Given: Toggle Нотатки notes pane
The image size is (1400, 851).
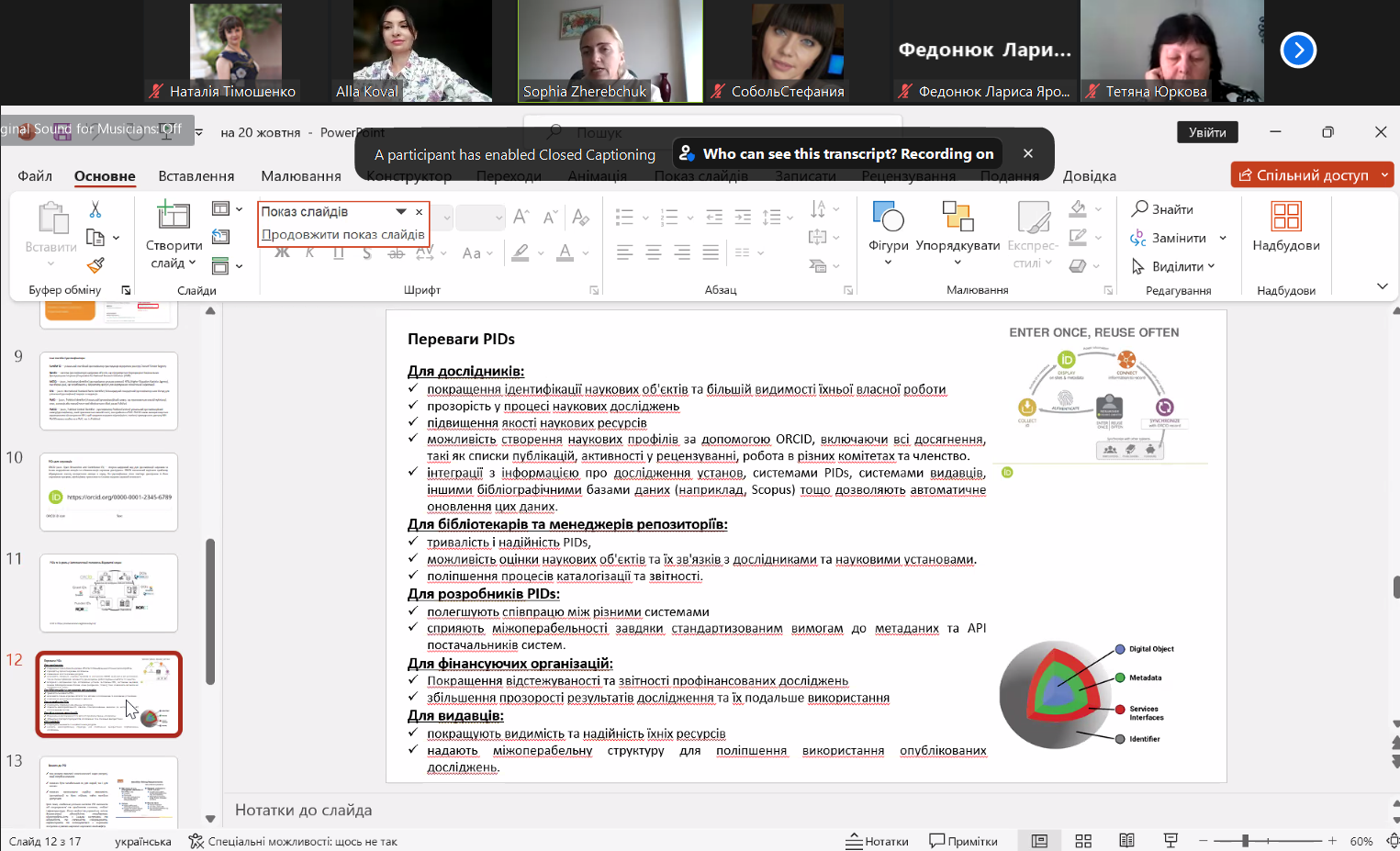Looking at the screenshot, I should point(877,841).
